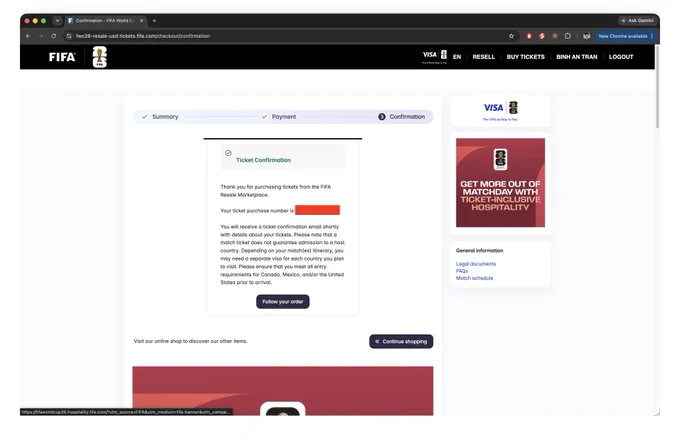Click the FIFA logo in header
Viewport: 680px width, 442px height.
coord(62,57)
